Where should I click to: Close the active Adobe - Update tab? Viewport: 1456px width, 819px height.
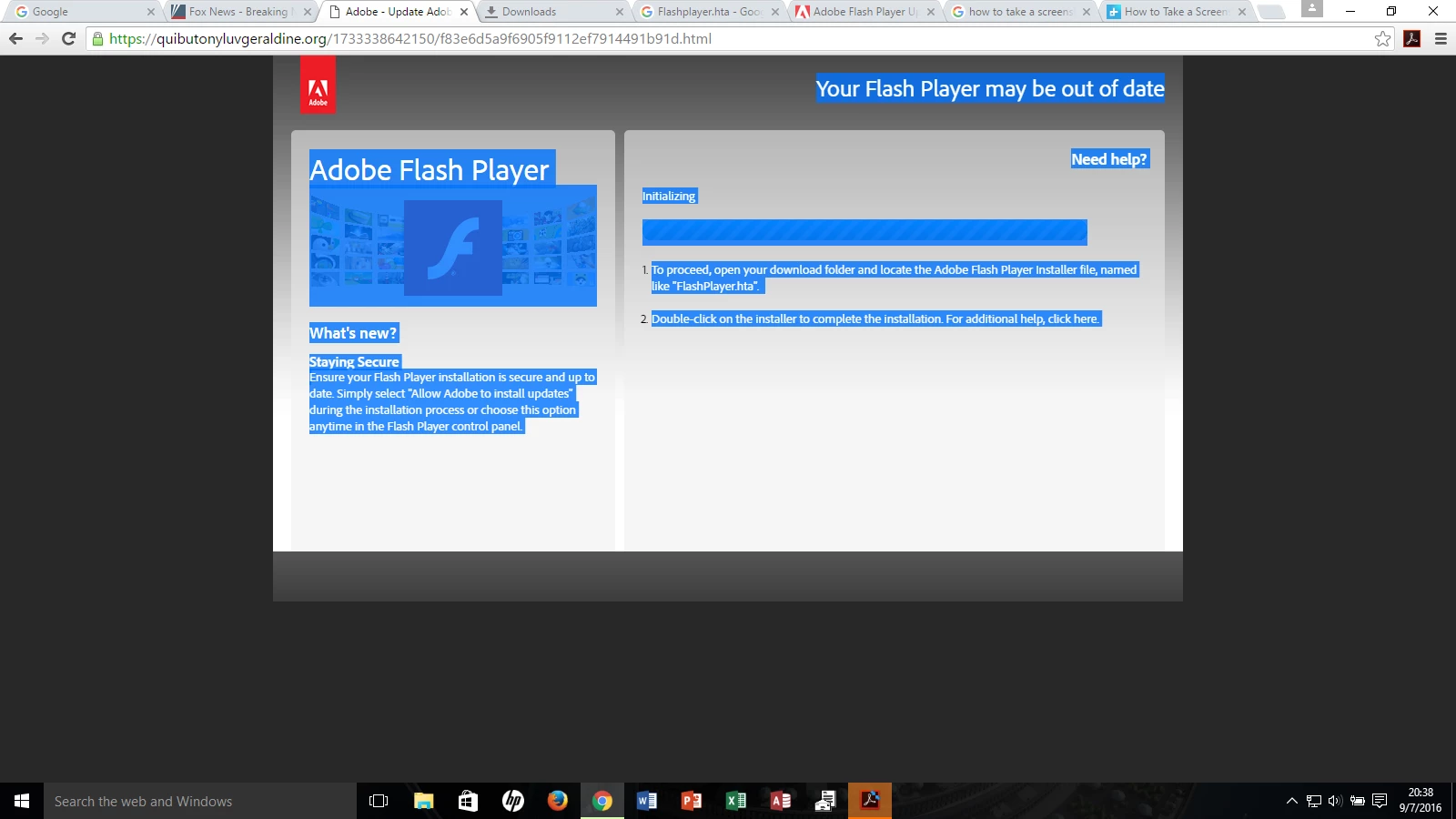(464, 12)
